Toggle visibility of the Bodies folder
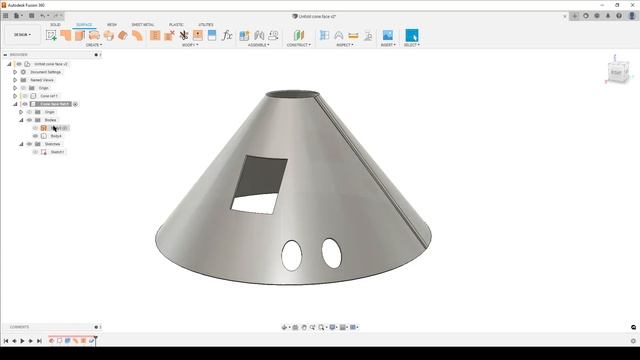This screenshot has width=640, height=360. click(x=29, y=120)
